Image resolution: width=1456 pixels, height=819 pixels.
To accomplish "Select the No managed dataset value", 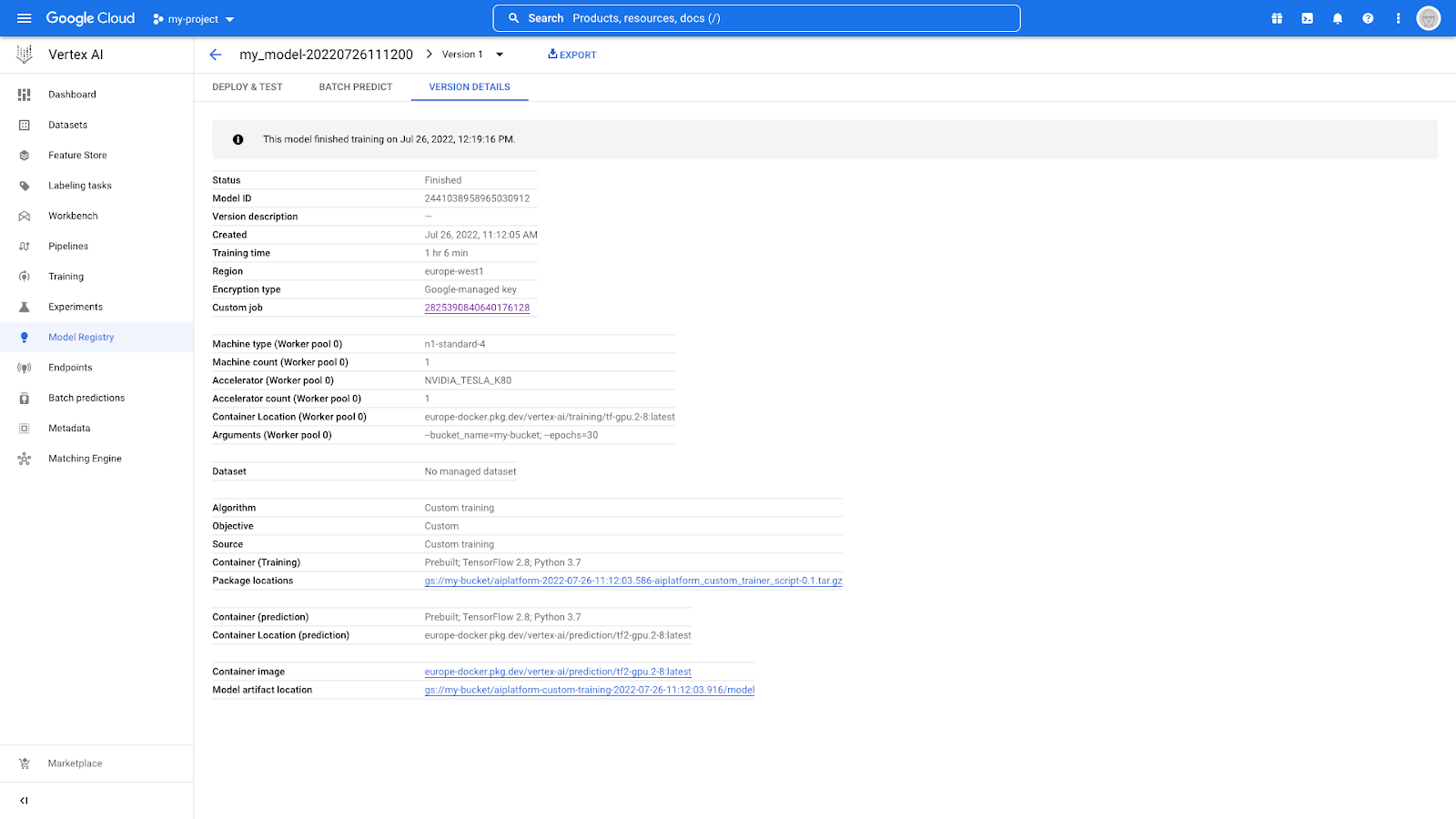I will coord(470,471).
